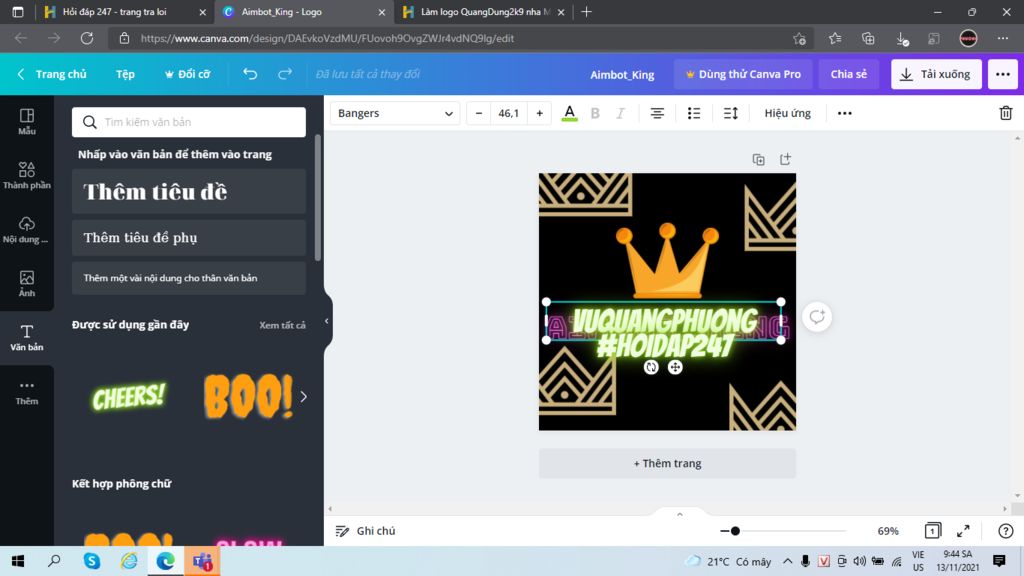Toggle bold formatting
1024x576 pixels.
(x=595, y=113)
